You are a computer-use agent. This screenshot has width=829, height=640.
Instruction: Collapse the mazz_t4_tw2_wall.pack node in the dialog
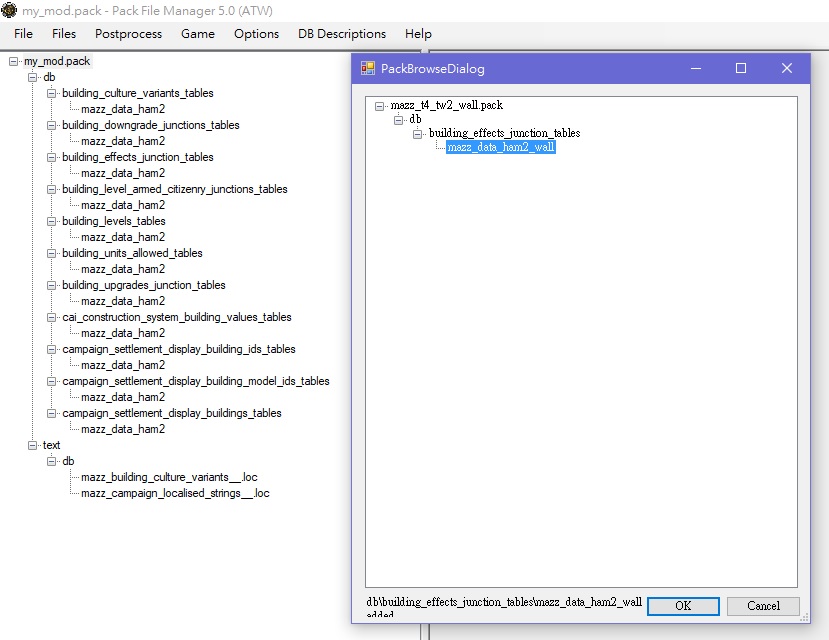click(x=379, y=104)
